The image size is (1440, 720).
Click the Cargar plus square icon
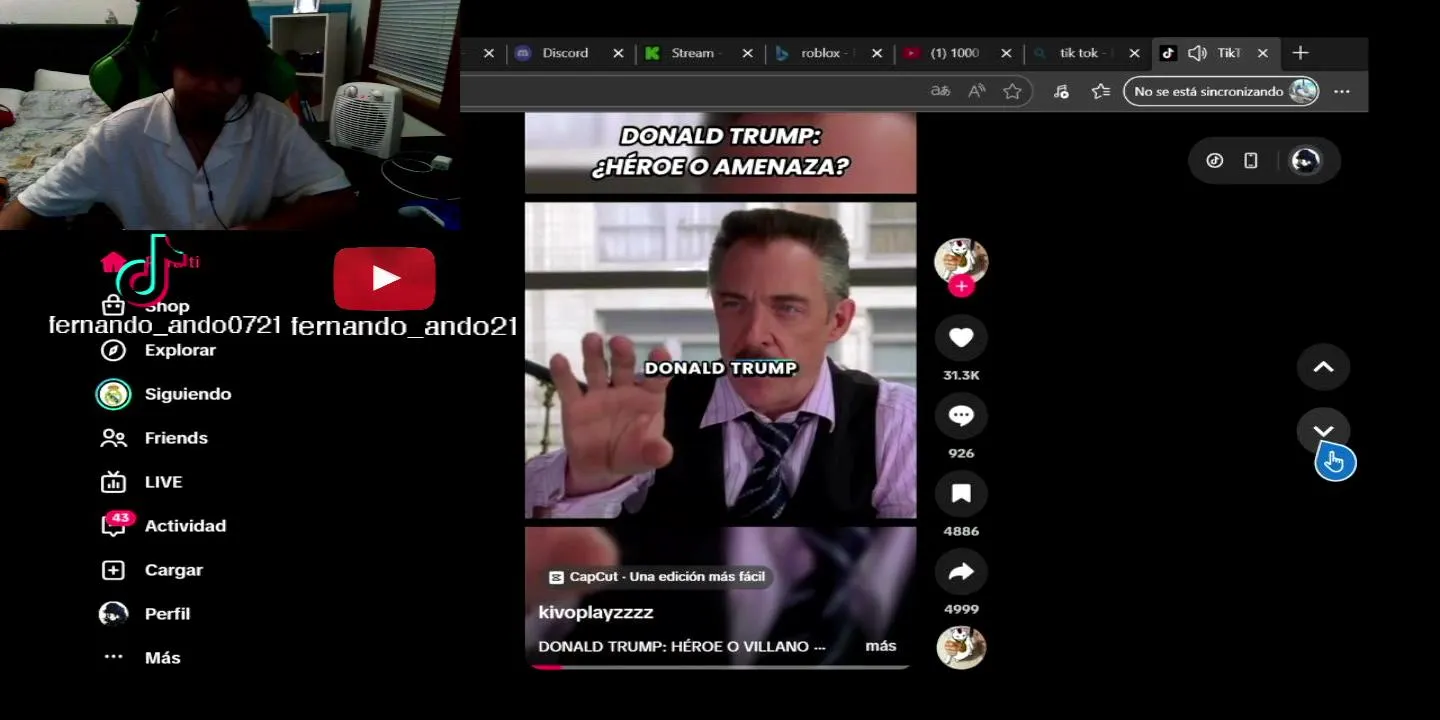pos(113,570)
